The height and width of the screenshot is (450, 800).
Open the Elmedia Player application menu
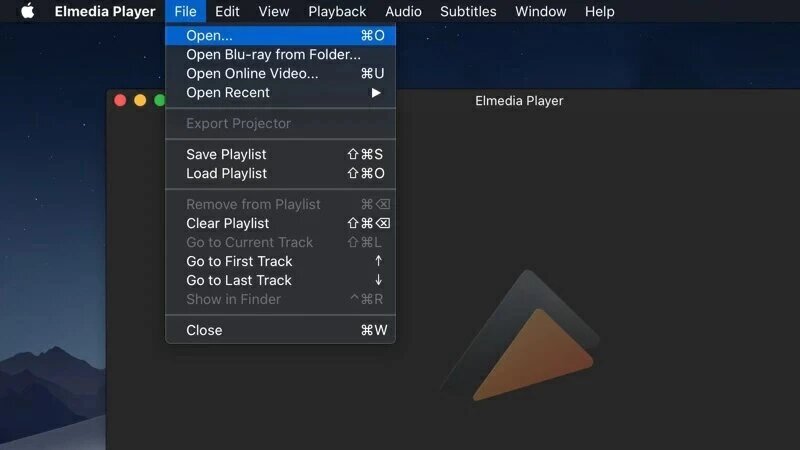point(105,11)
